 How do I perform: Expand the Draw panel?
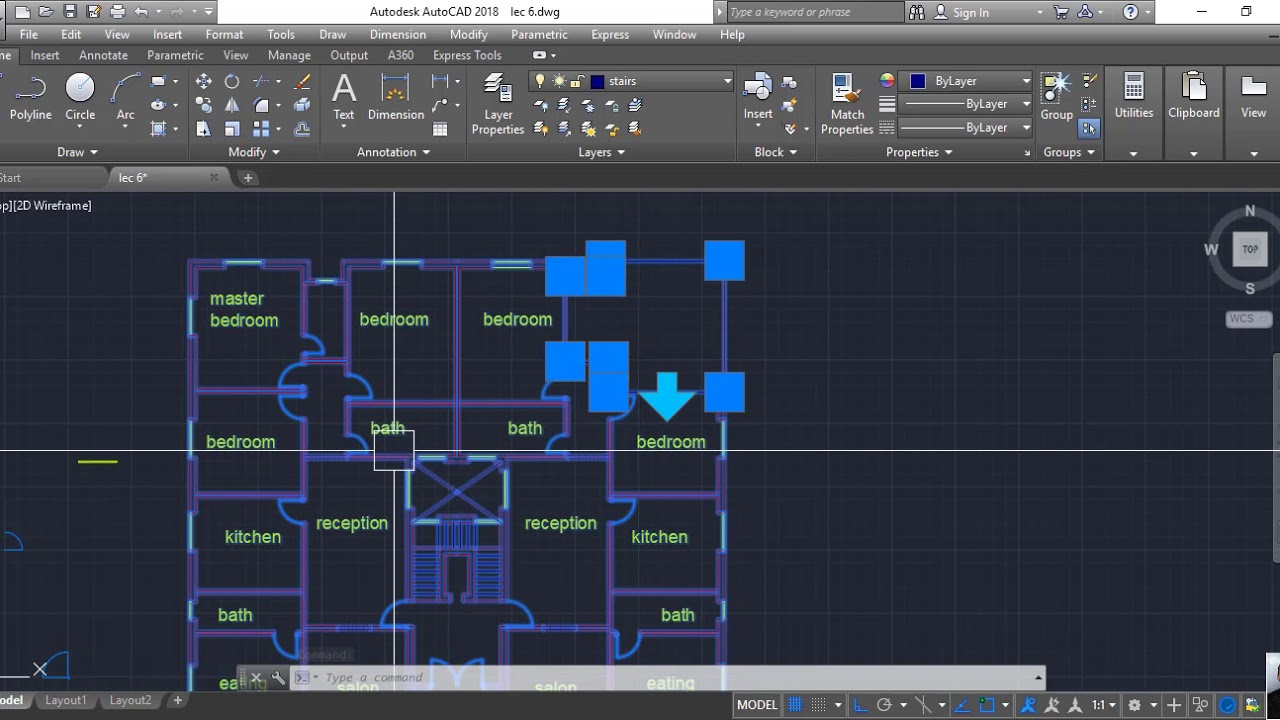(x=77, y=152)
